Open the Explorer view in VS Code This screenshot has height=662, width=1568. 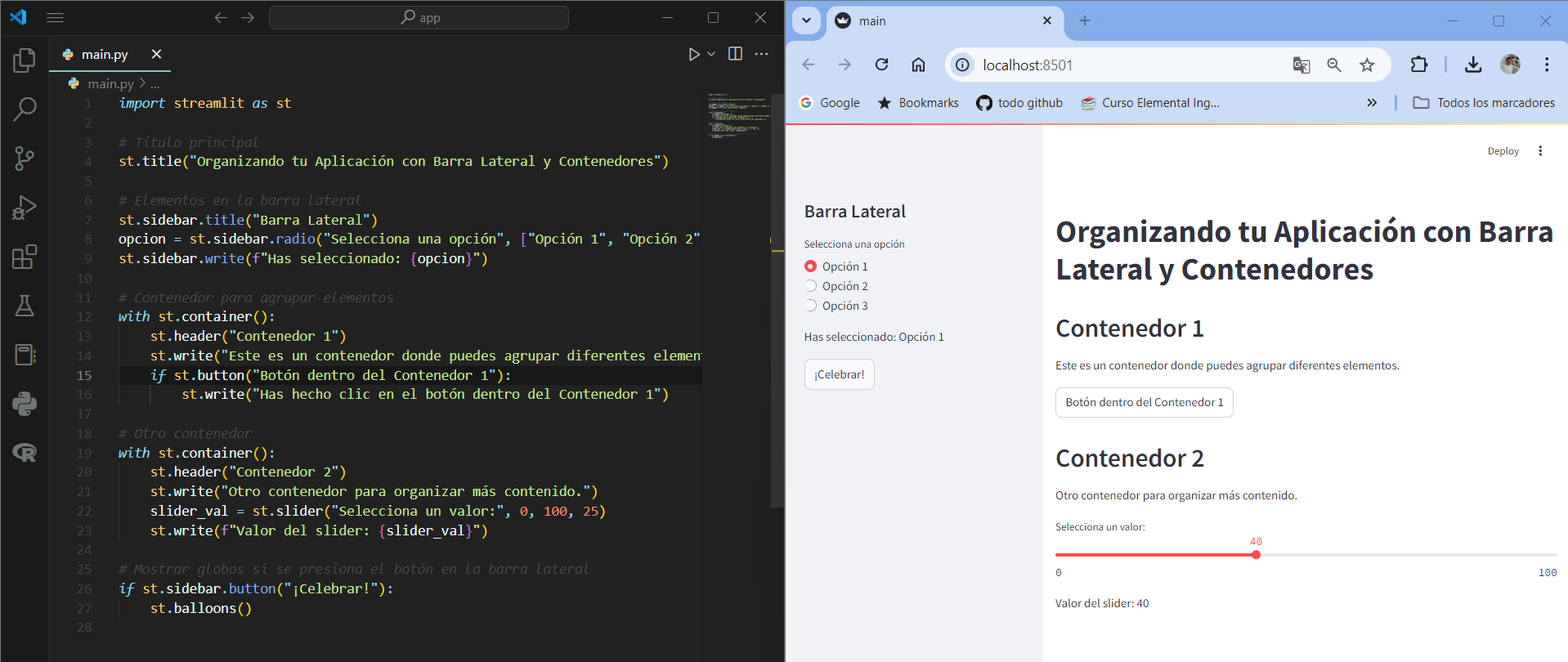[25, 60]
